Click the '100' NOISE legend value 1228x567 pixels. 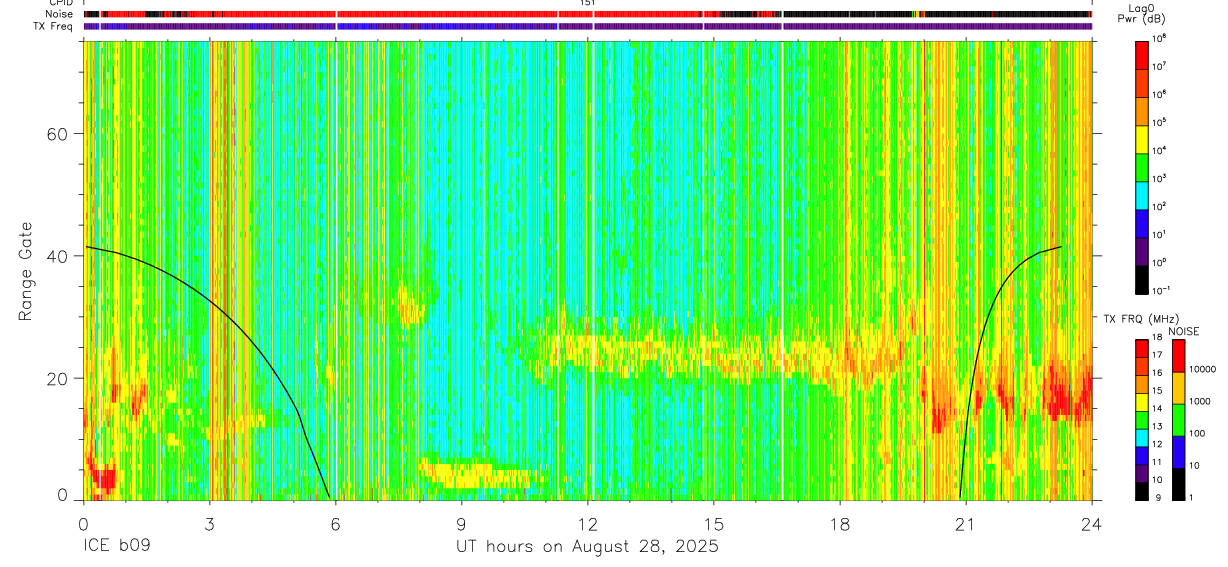coord(1197,433)
